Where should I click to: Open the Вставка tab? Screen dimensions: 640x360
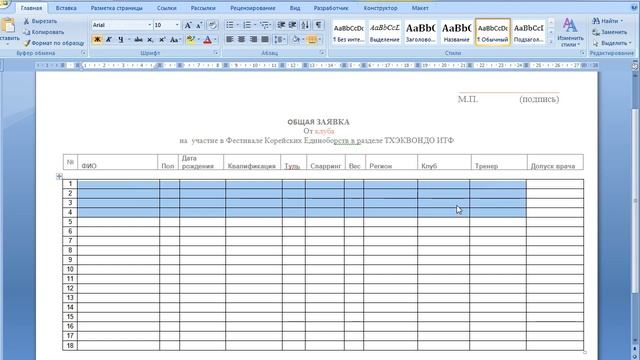tap(66, 8)
